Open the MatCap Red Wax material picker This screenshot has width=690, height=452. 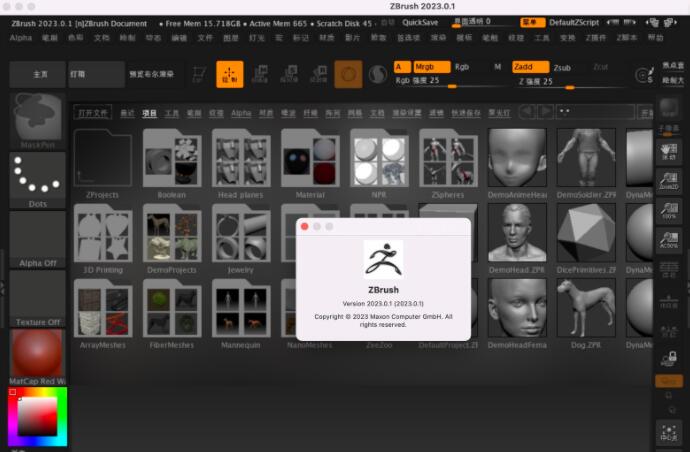pyautogui.click(x=37, y=357)
